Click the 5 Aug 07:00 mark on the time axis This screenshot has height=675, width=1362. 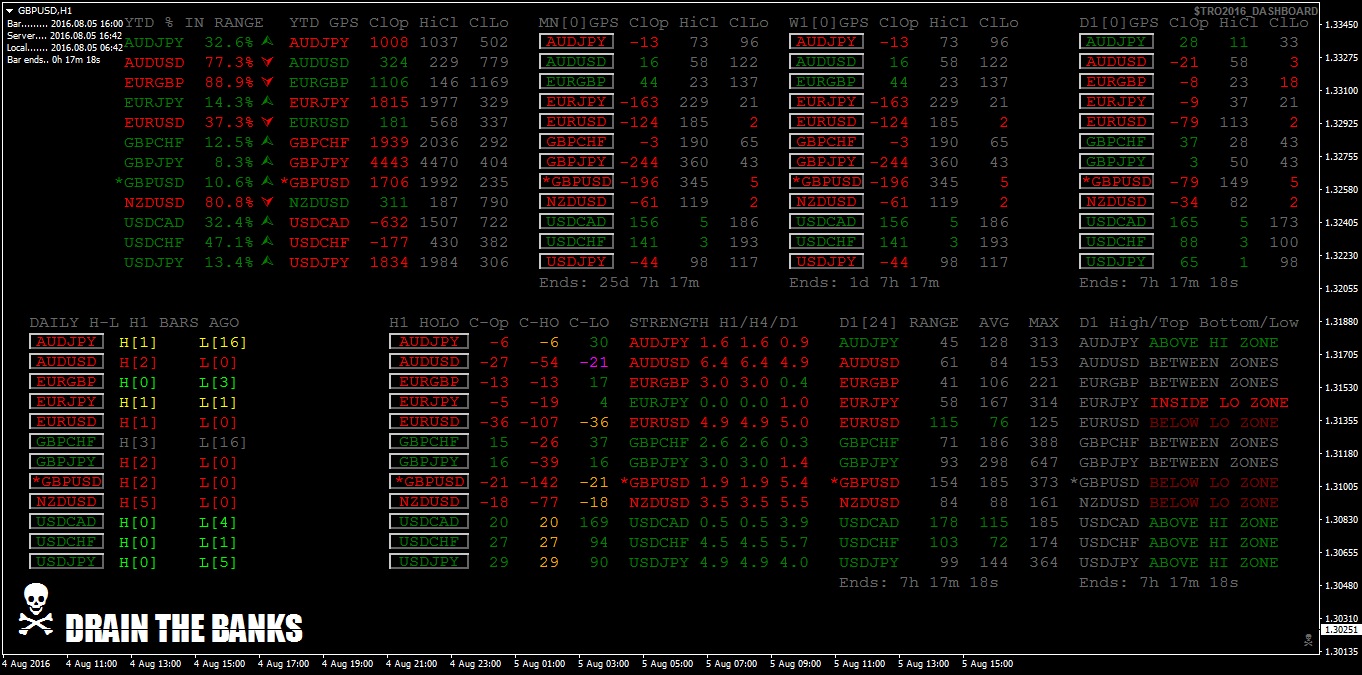(731, 663)
